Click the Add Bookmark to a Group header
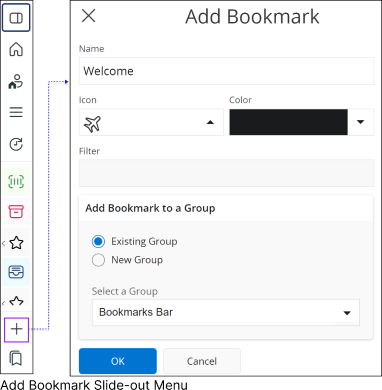This screenshot has width=382, height=390. pyautogui.click(x=150, y=208)
